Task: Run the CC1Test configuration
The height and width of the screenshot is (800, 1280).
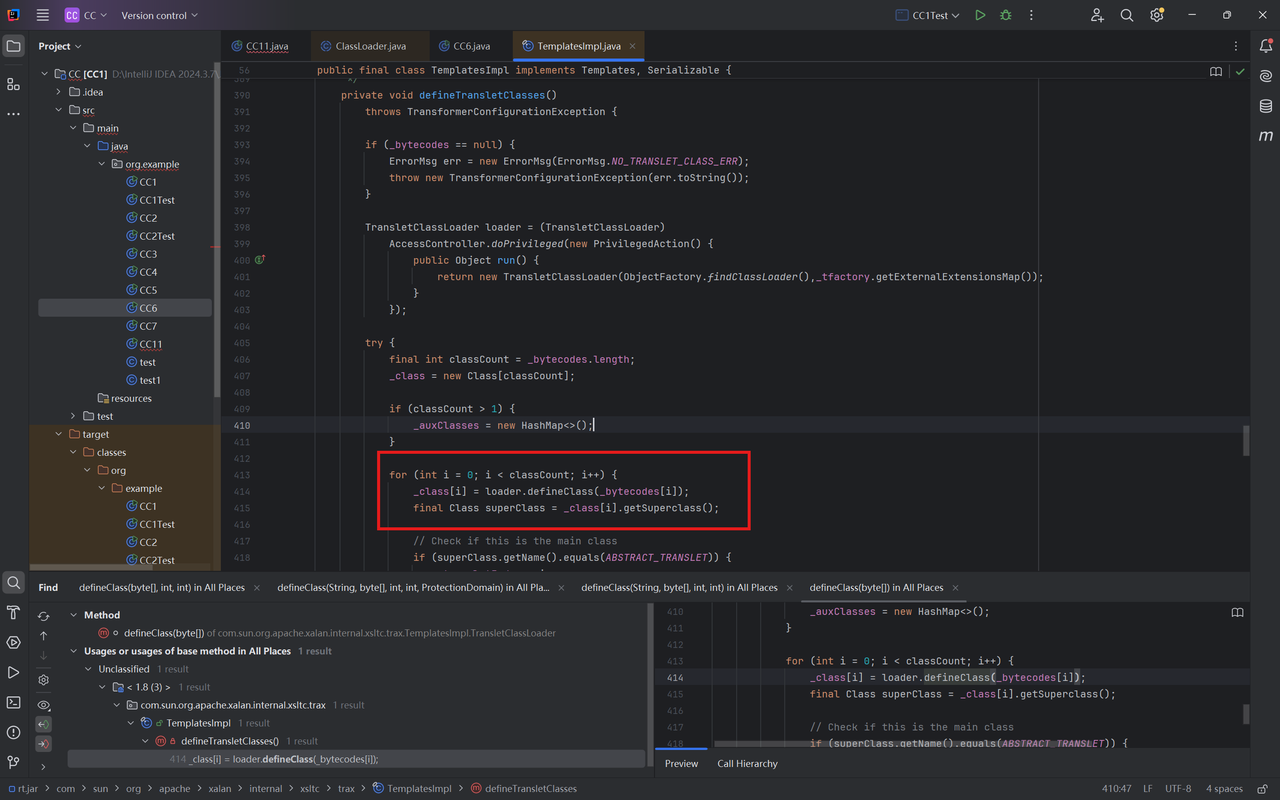Action: 980,15
